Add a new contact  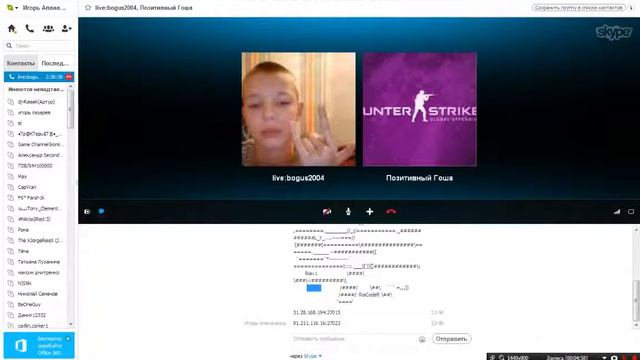67,29
